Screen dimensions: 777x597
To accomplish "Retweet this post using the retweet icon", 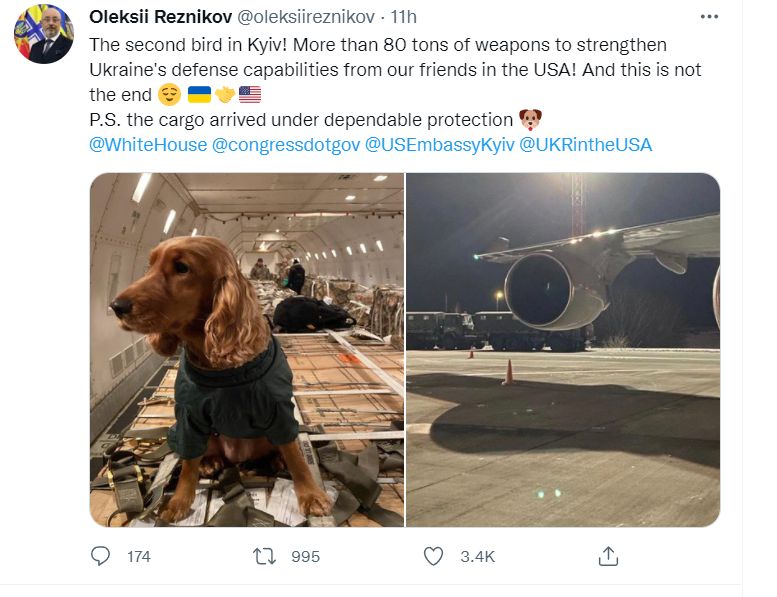I will click(x=265, y=556).
